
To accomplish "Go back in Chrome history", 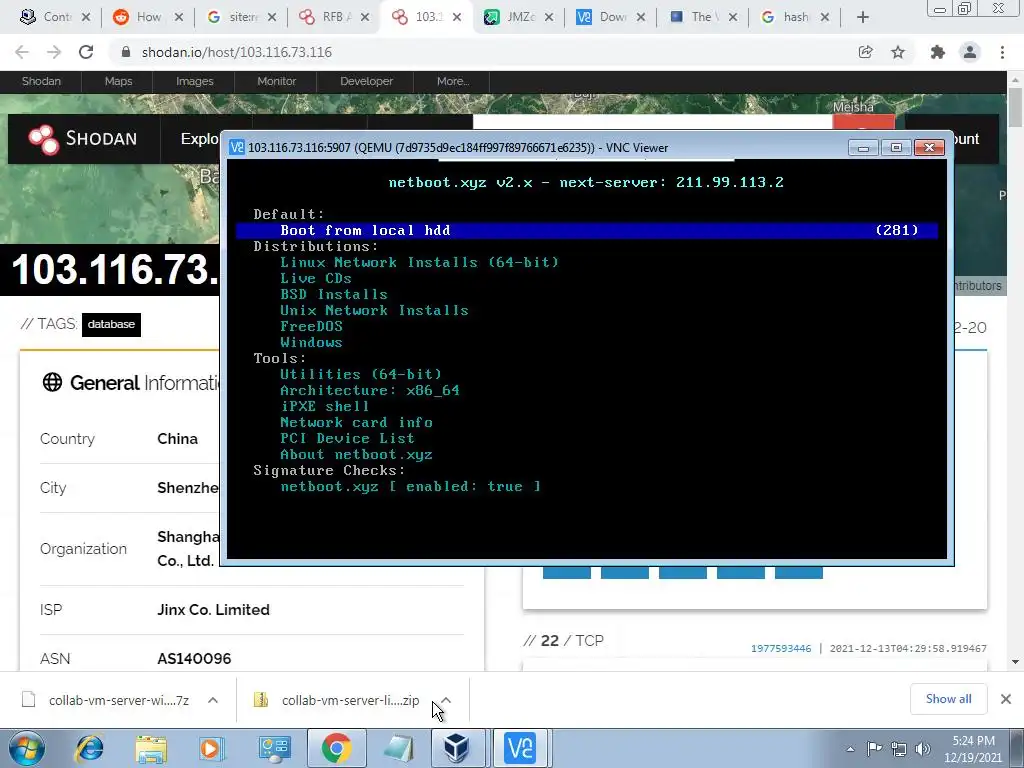I will [22, 52].
